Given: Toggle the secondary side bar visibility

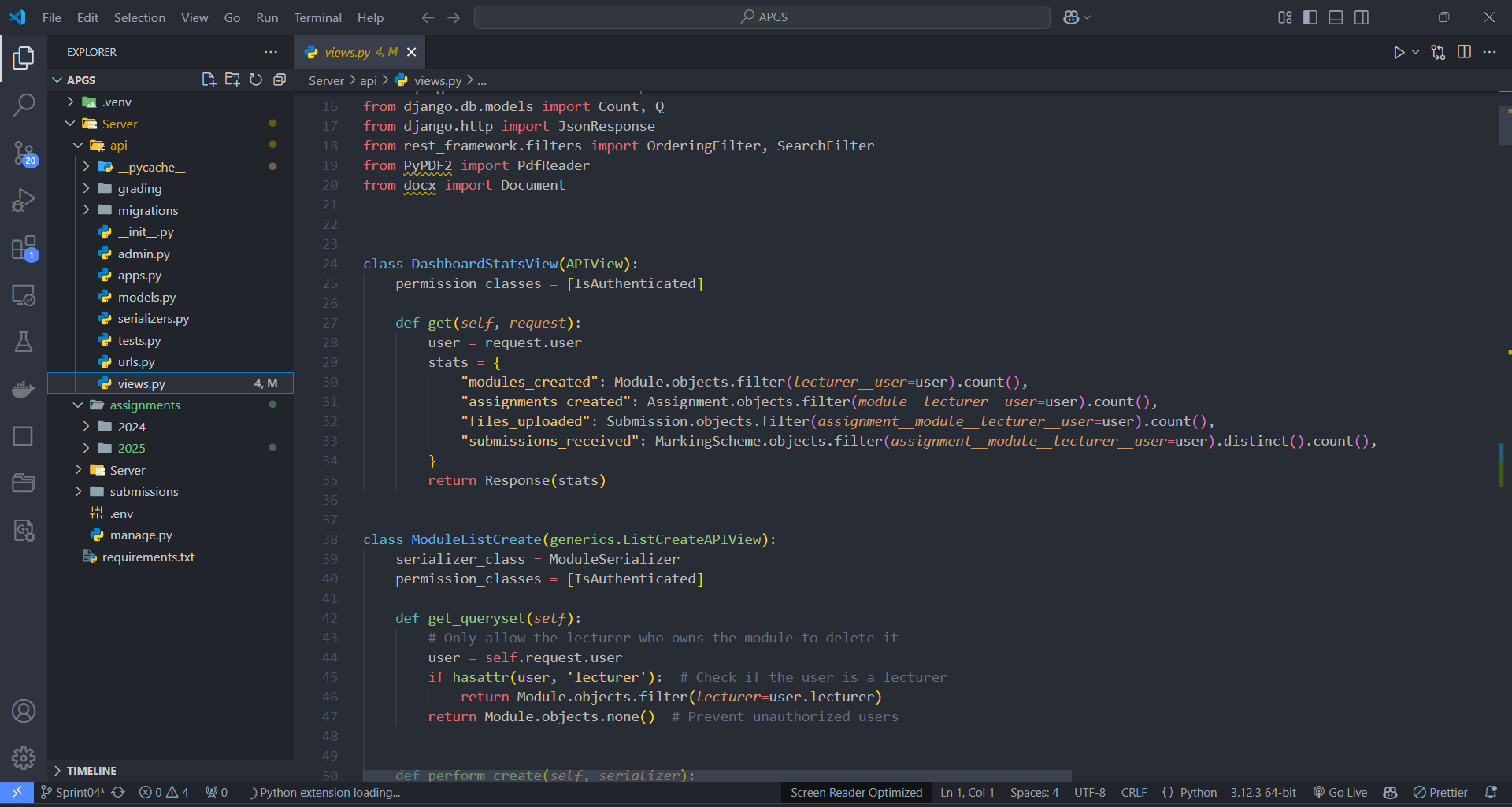Looking at the screenshot, I should [x=1361, y=17].
